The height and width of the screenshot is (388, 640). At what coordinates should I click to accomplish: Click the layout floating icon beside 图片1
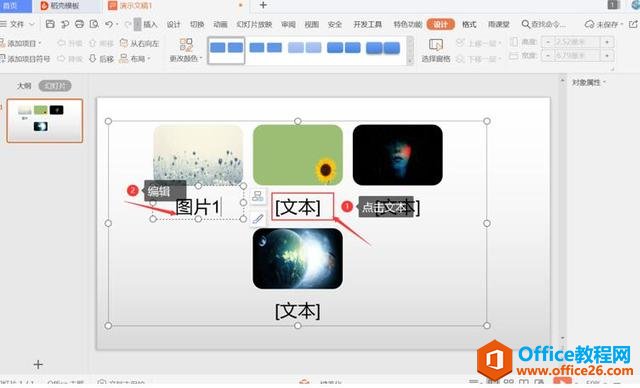coord(258,196)
